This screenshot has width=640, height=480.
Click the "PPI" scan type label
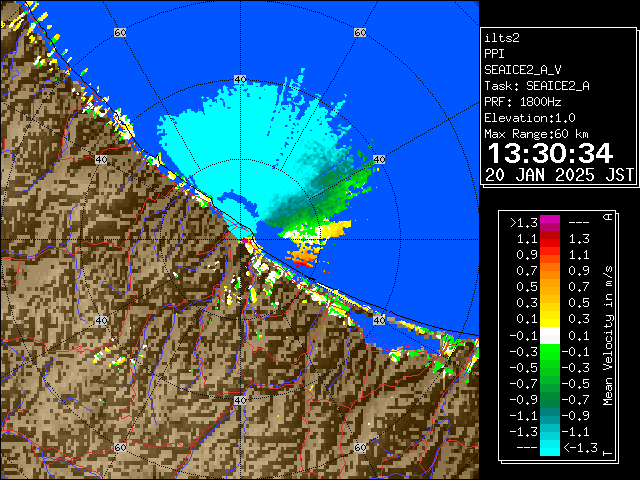[494, 54]
